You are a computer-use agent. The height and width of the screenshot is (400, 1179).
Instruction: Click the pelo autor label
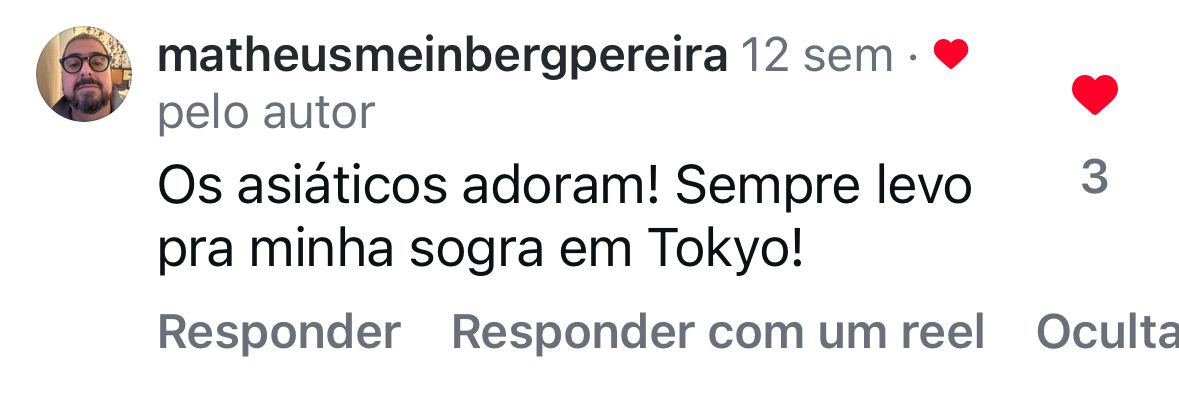click(266, 113)
